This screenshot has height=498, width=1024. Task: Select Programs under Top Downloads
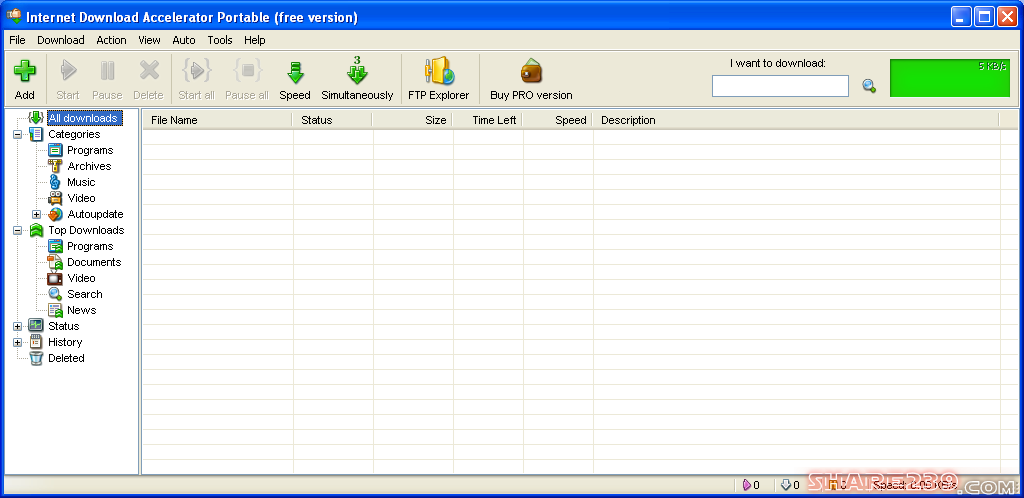(90, 246)
